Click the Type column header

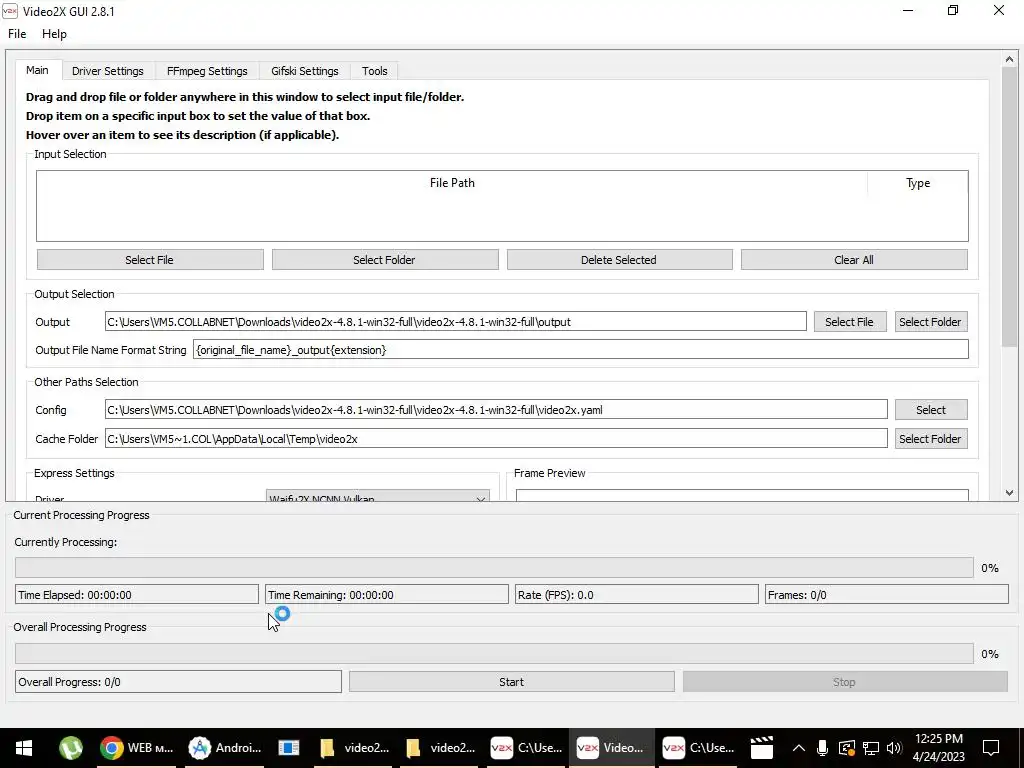point(918,183)
